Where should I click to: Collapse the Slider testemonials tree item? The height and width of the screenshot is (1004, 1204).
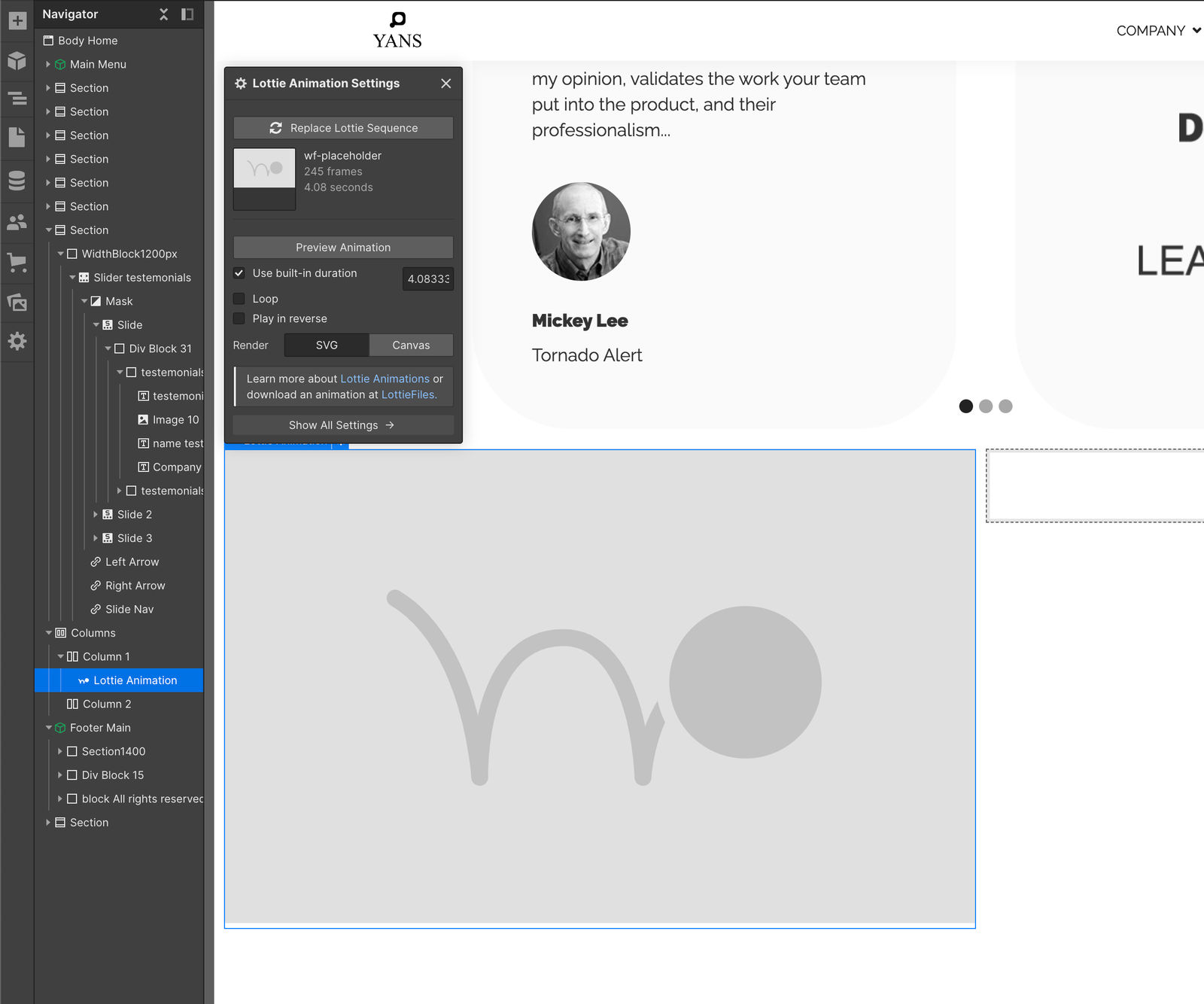click(72, 277)
